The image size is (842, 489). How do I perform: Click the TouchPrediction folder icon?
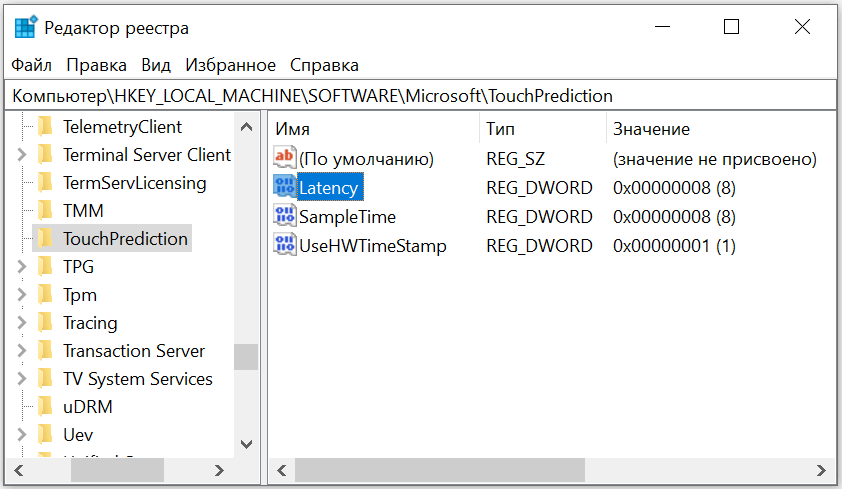tap(46, 238)
